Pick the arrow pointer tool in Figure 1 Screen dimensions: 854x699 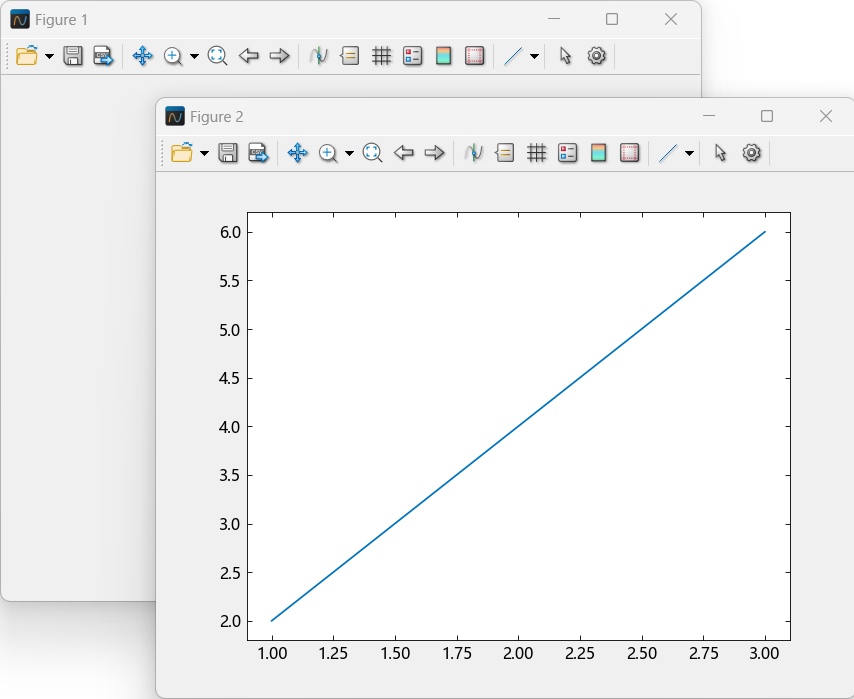(x=566, y=56)
